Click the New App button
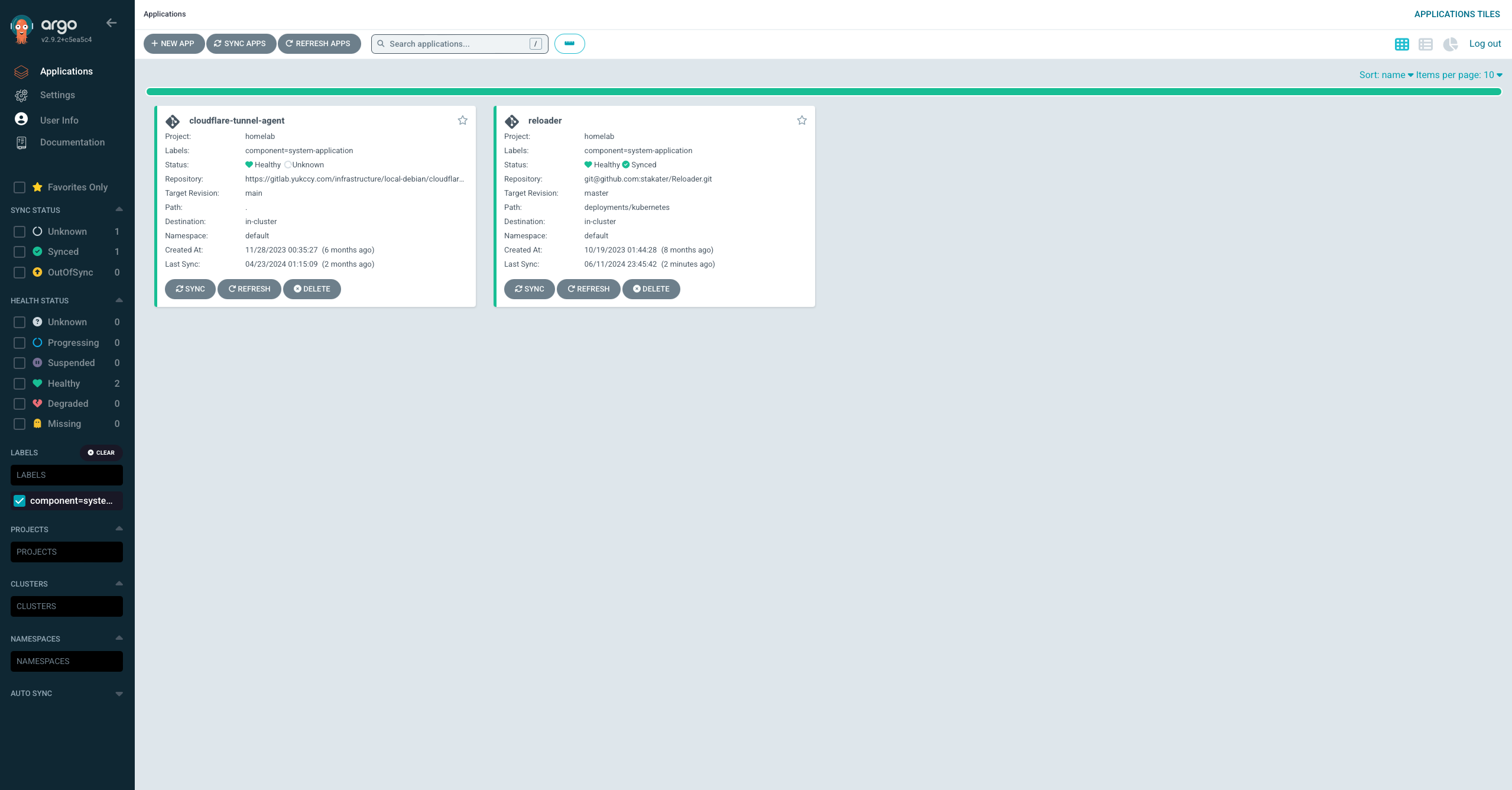This screenshot has width=1512, height=790. (174, 44)
